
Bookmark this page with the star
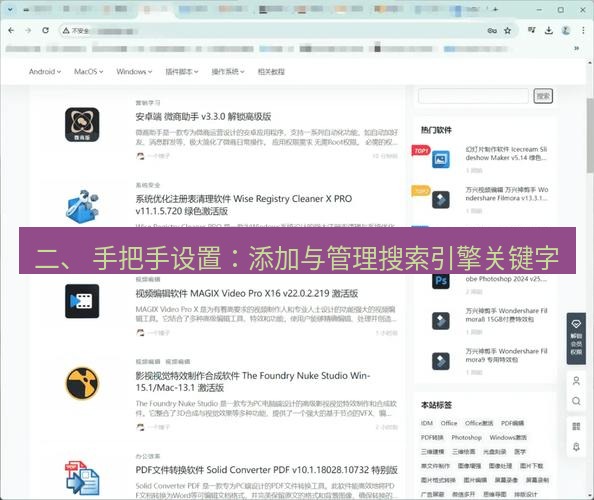coord(508,31)
